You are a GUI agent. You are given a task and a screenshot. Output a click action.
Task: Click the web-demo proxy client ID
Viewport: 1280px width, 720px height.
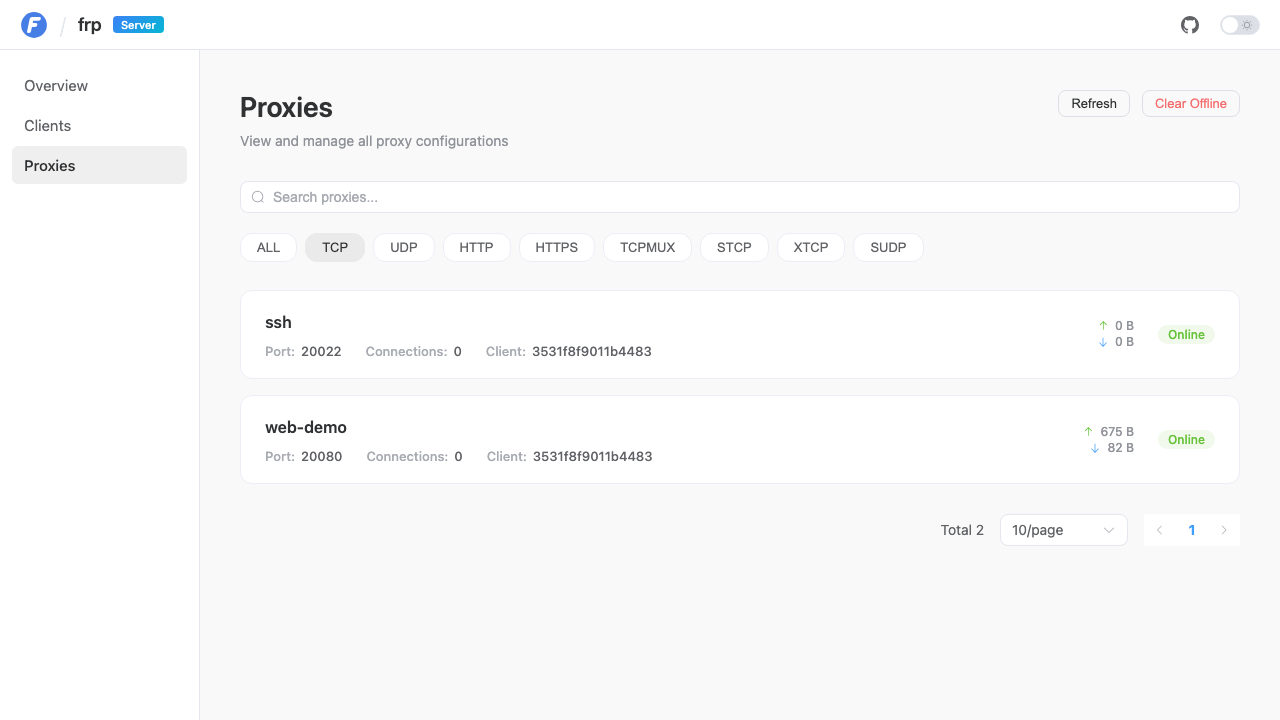pos(593,457)
